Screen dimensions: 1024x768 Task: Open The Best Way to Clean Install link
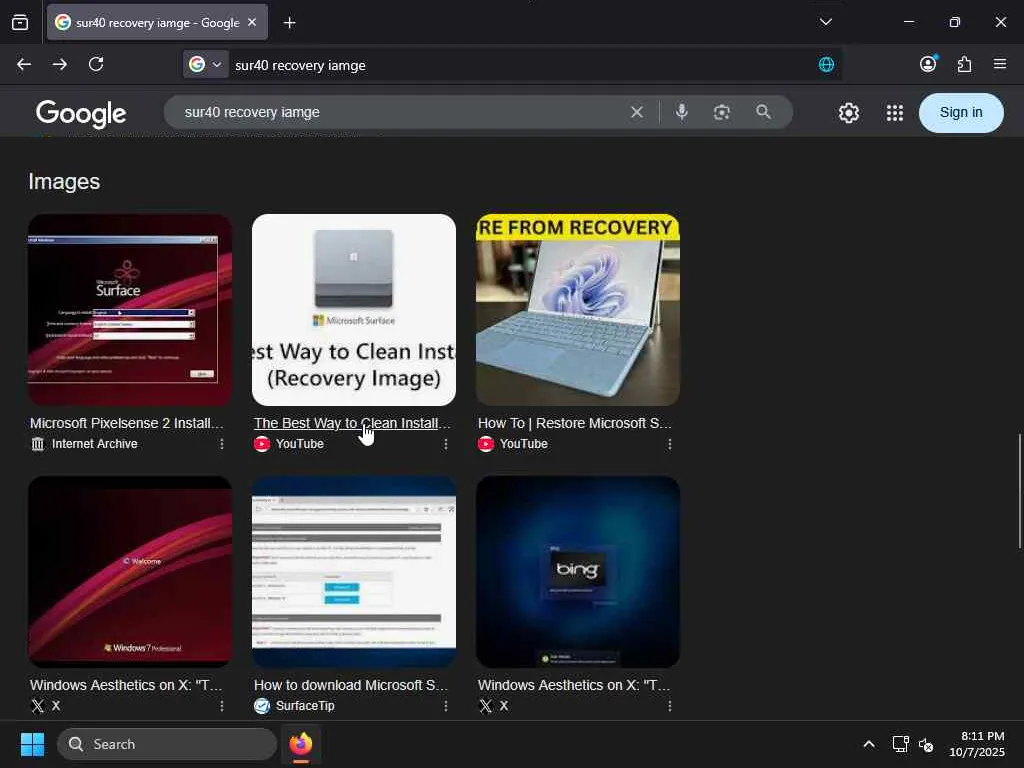(x=352, y=423)
